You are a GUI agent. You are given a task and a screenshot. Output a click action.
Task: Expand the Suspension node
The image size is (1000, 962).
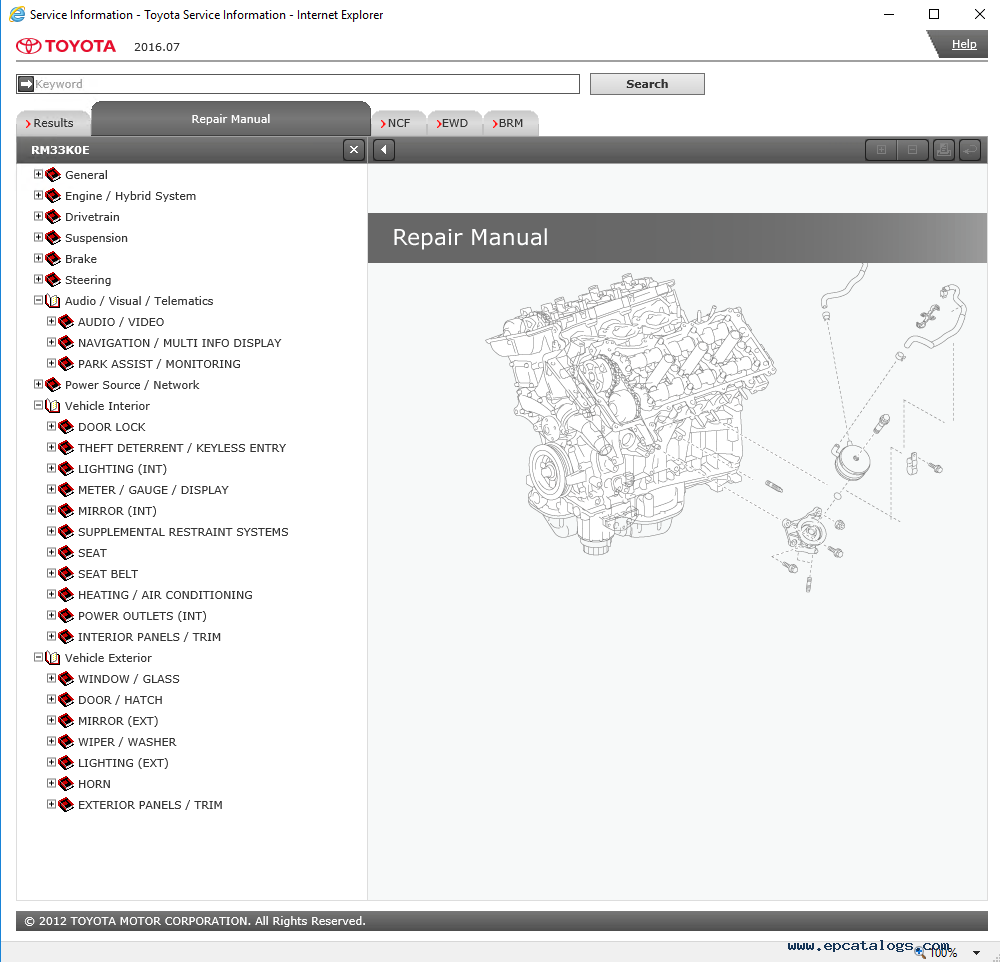point(38,237)
